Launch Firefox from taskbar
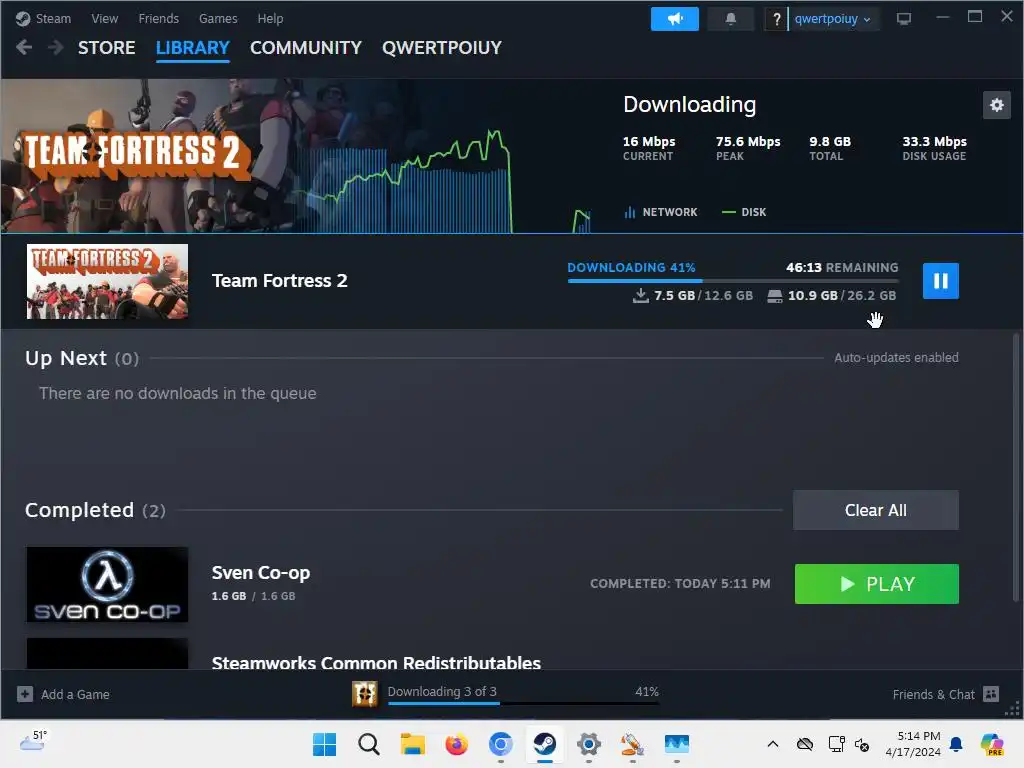The height and width of the screenshot is (768, 1024). pos(456,744)
